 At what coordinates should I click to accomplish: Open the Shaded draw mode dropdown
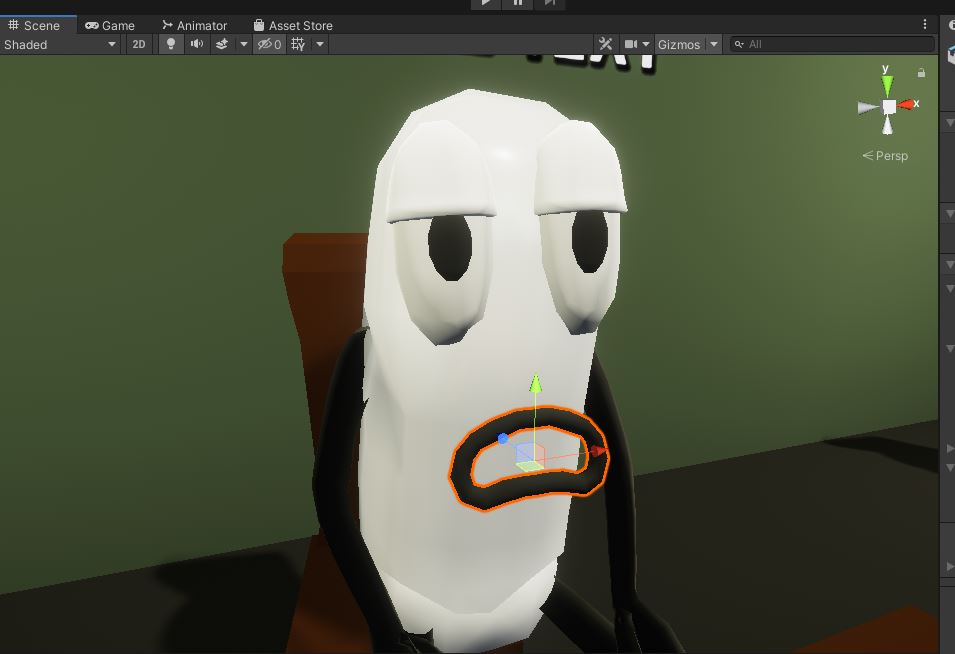[60, 44]
